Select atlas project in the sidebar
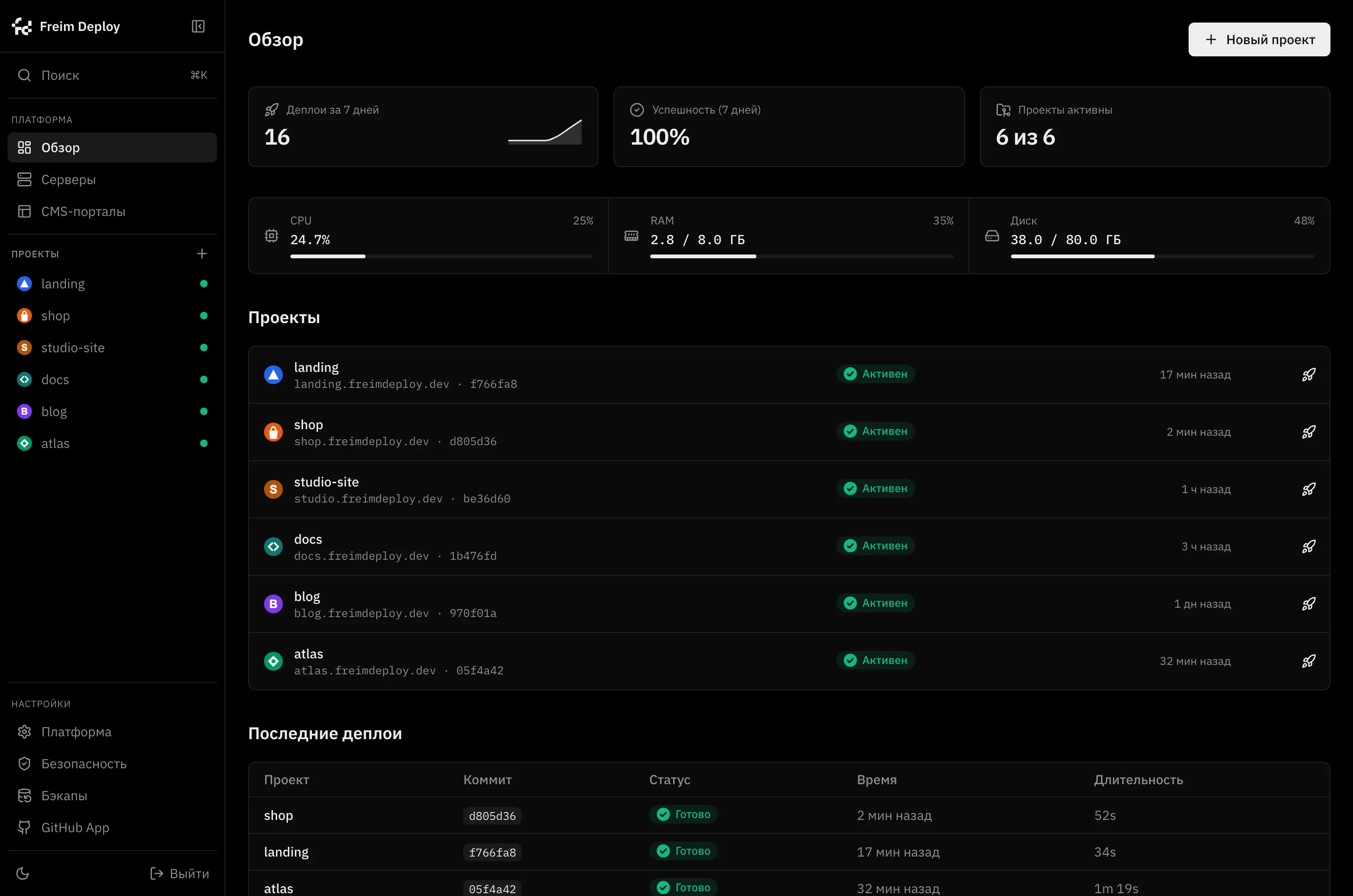1353x896 pixels. click(x=112, y=443)
